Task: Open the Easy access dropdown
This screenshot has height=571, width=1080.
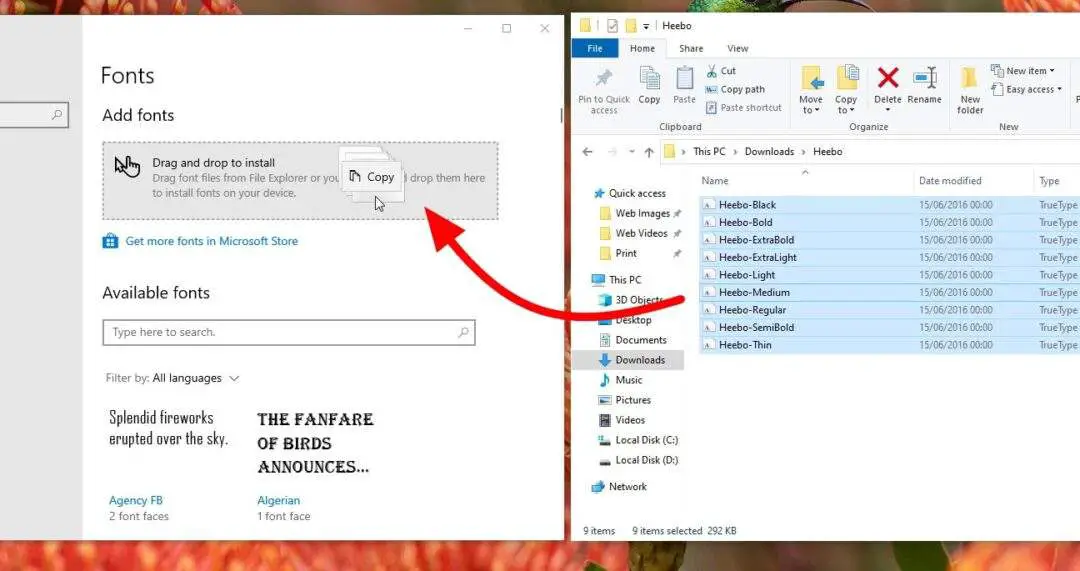Action: pos(1026,90)
